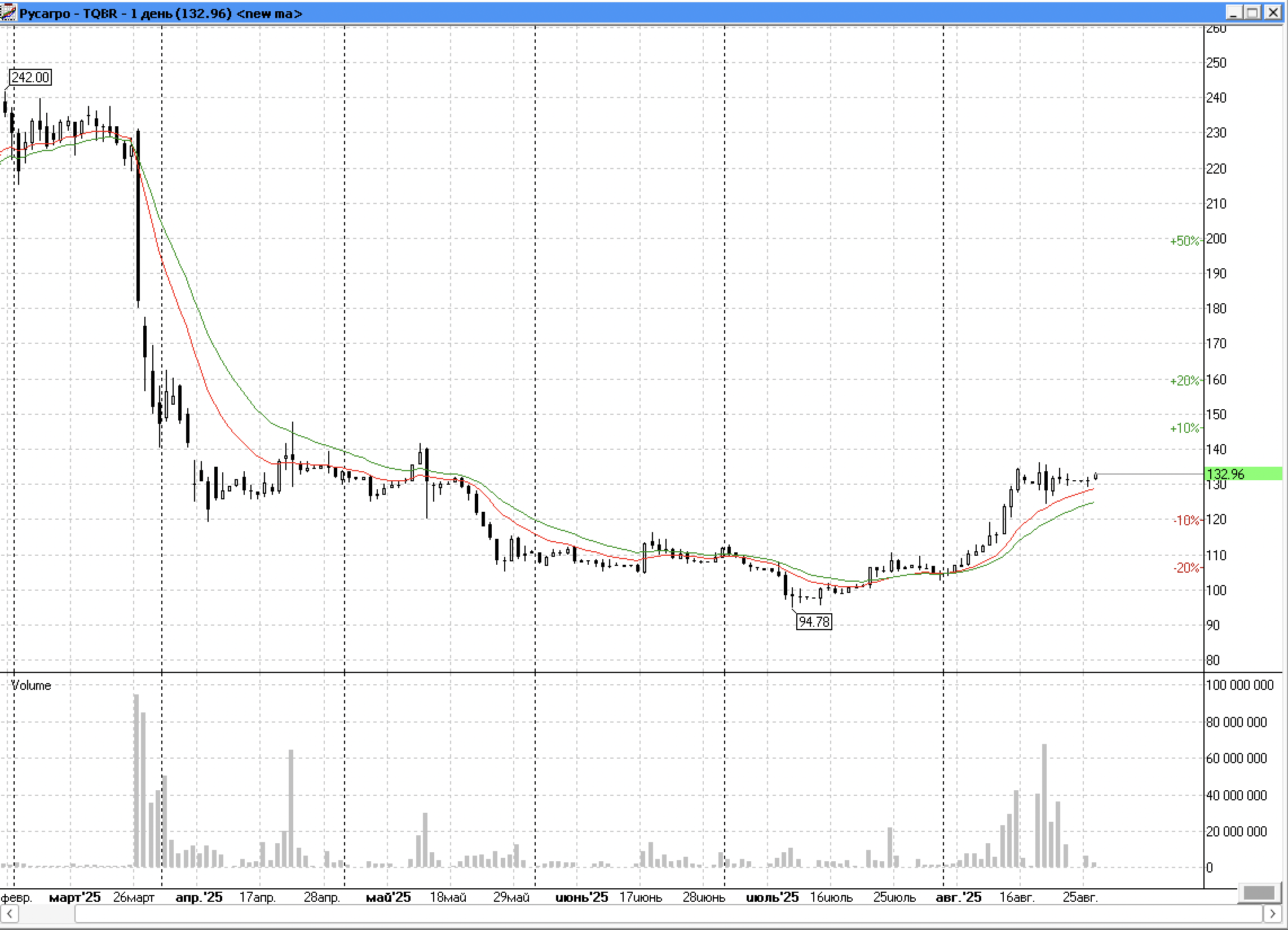1288x930 pixels.
Task: Minimize the Русагро chart window
Action: tap(1233, 12)
